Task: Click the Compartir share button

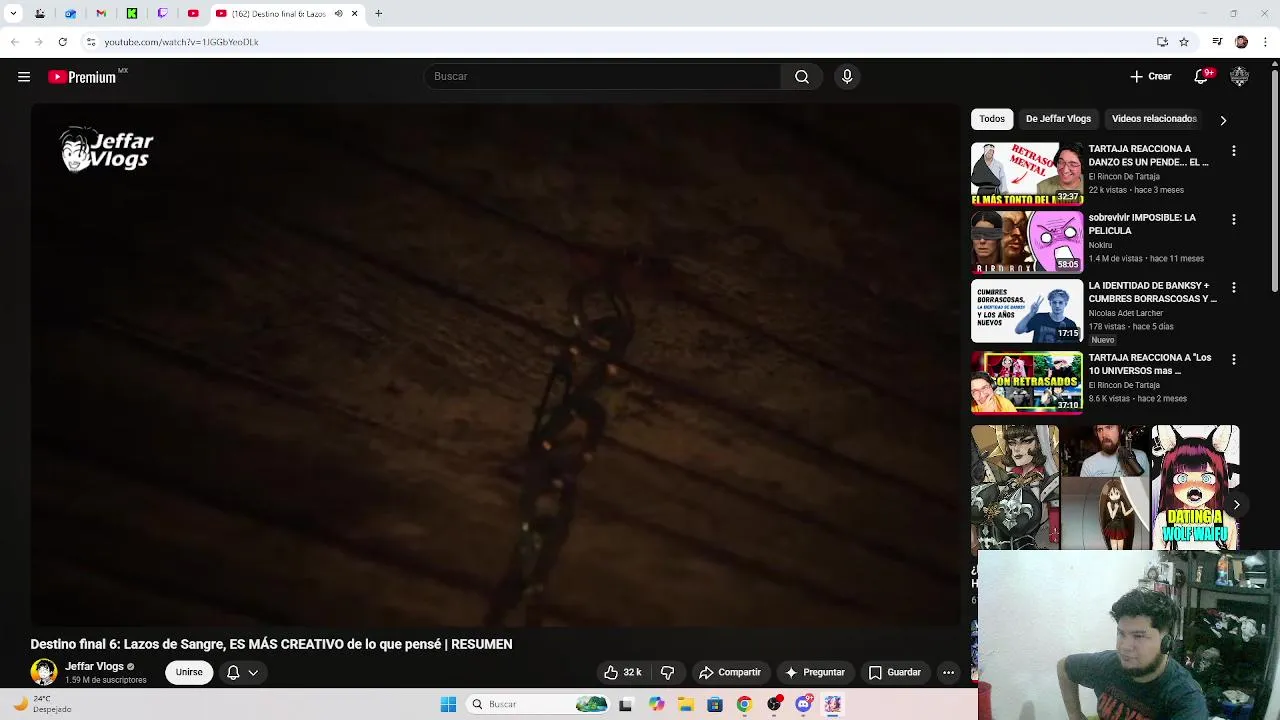Action: 730,672
